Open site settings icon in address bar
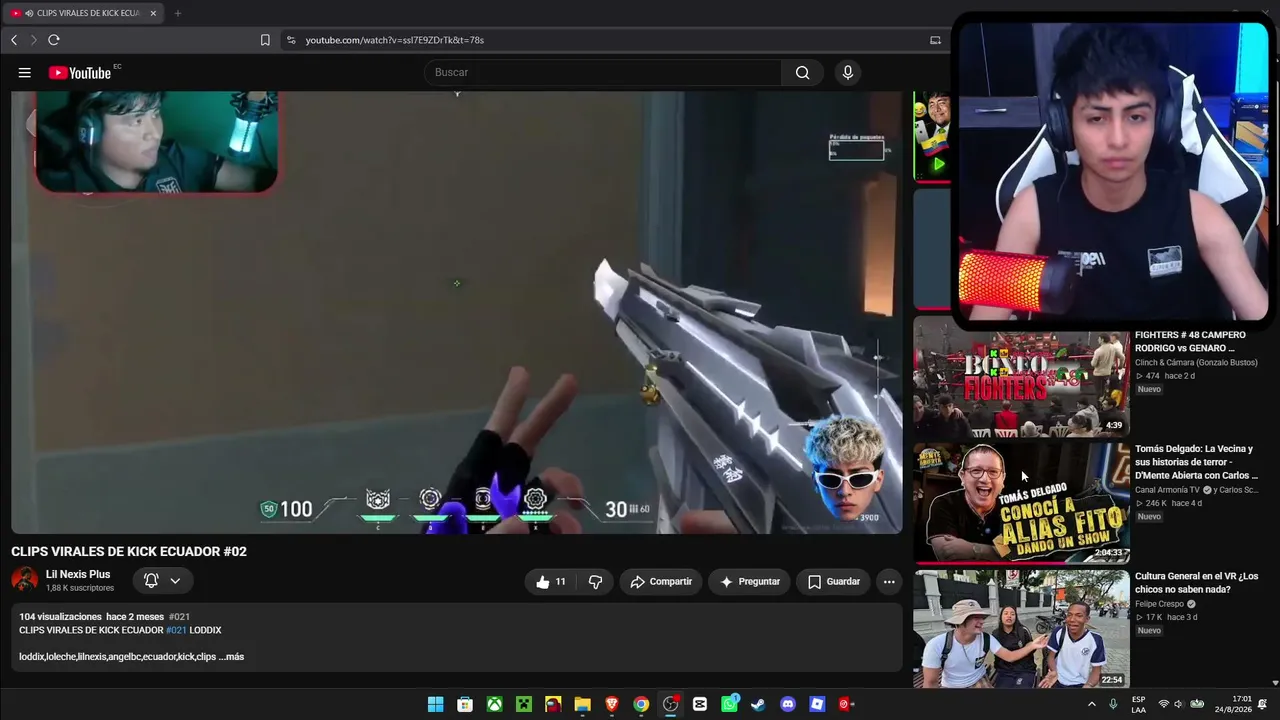Screen dimensions: 1280x720 pos(291,40)
